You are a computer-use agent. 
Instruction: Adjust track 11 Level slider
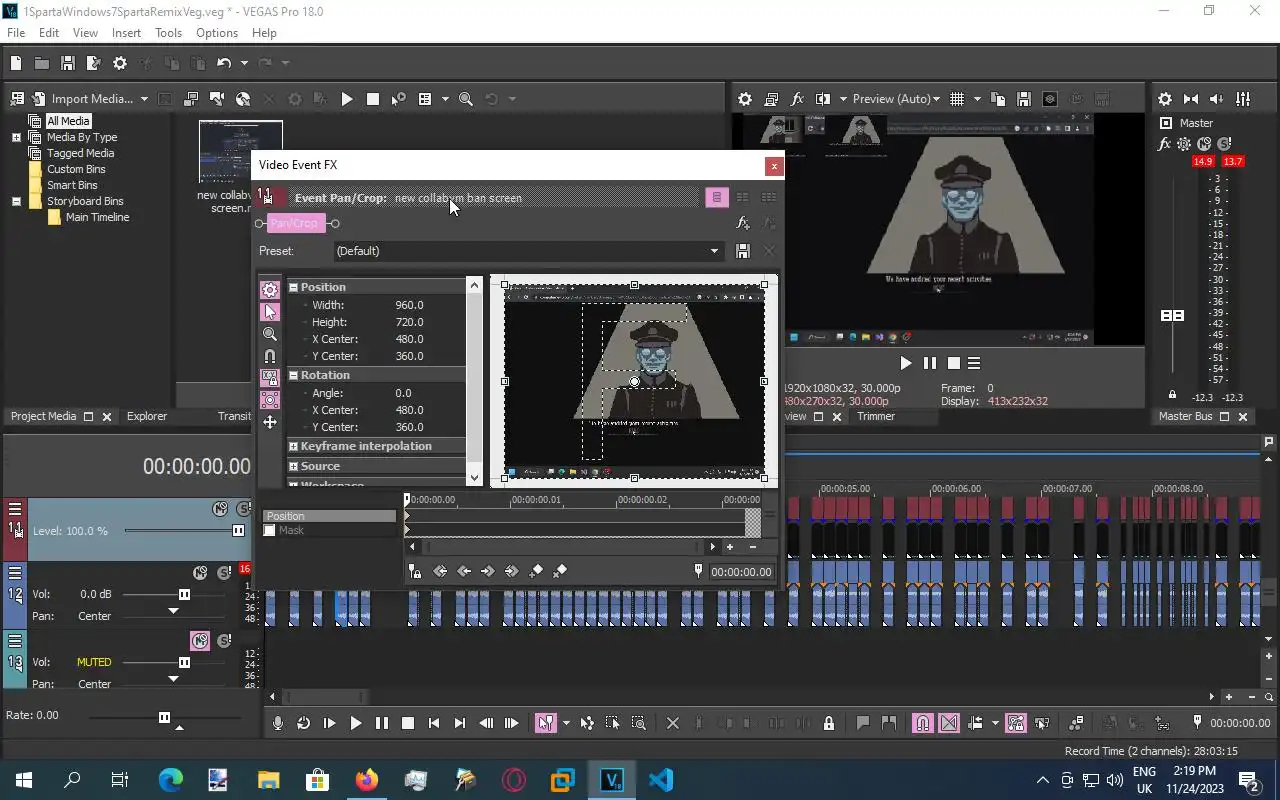pos(238,531)
